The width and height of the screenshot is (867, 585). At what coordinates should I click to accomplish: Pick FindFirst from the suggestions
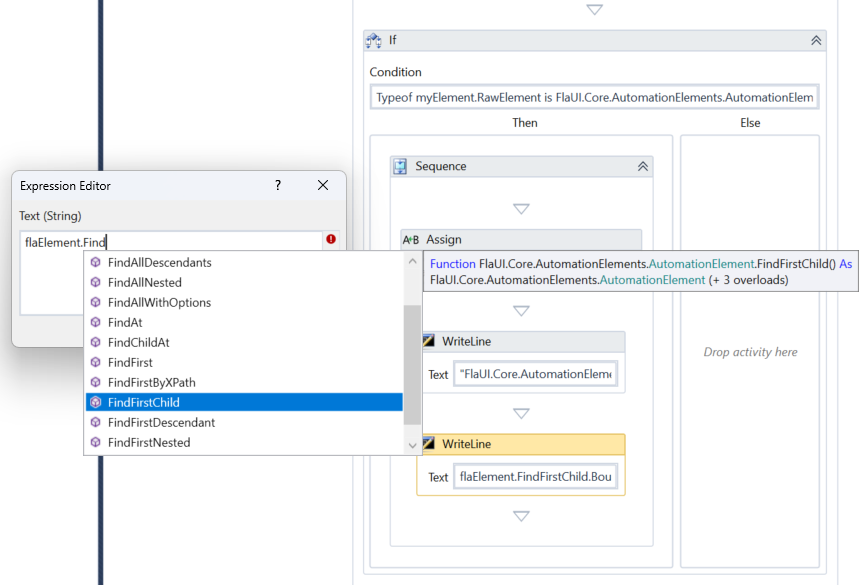click(244, 362)
